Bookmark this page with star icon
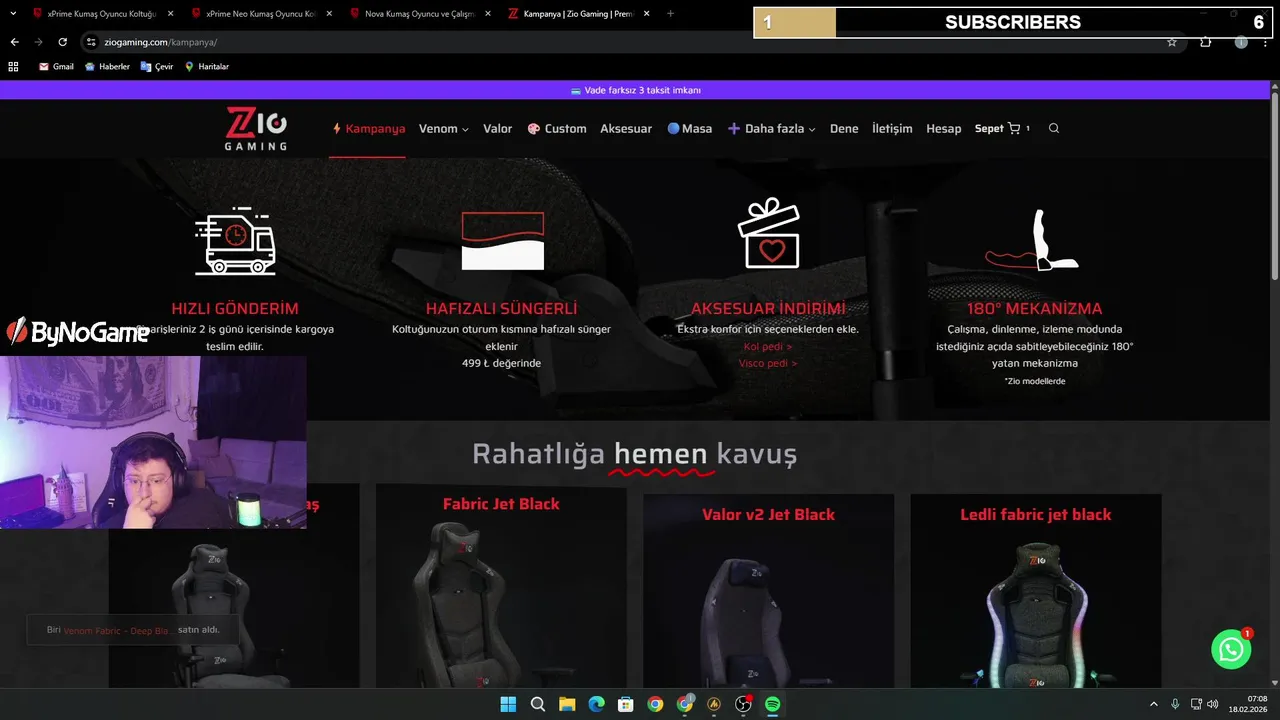1280x720 pixels. coord(1172,42)
